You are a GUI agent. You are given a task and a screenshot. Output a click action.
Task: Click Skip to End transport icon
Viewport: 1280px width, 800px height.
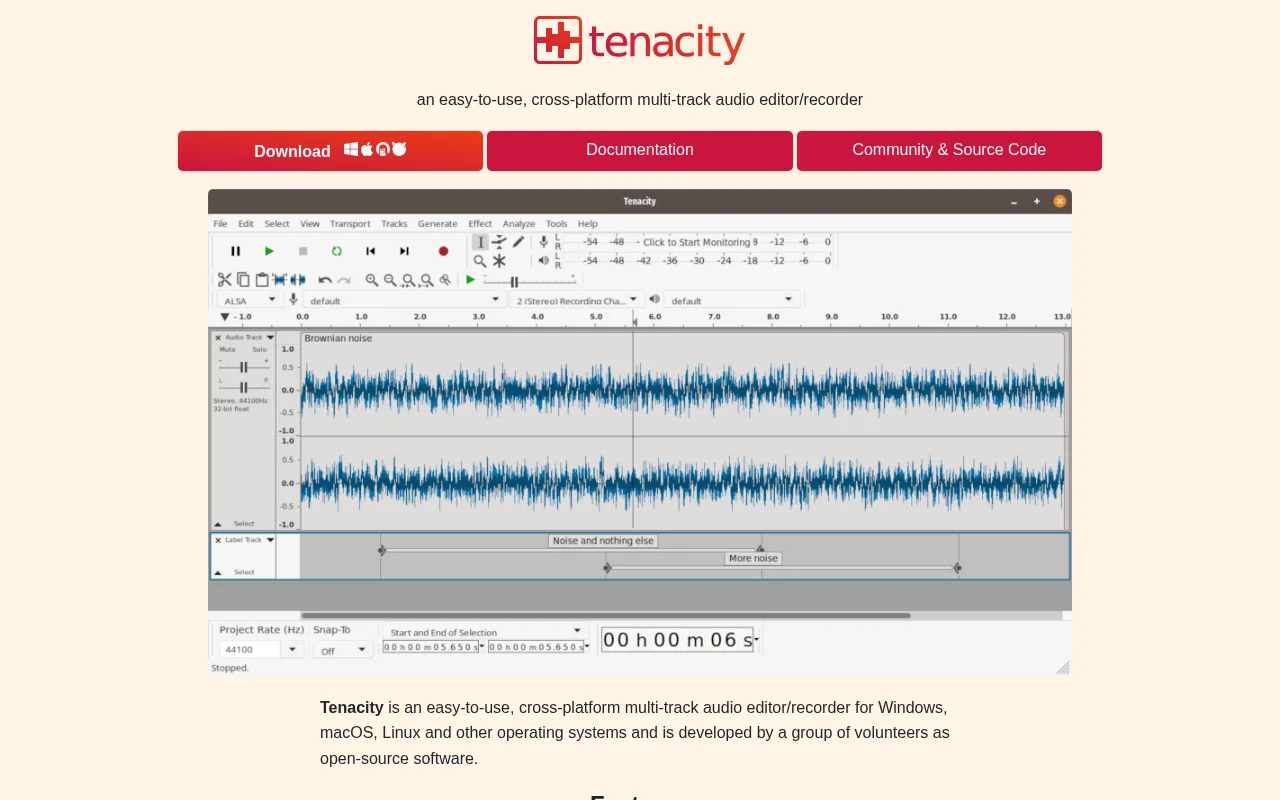404,251
